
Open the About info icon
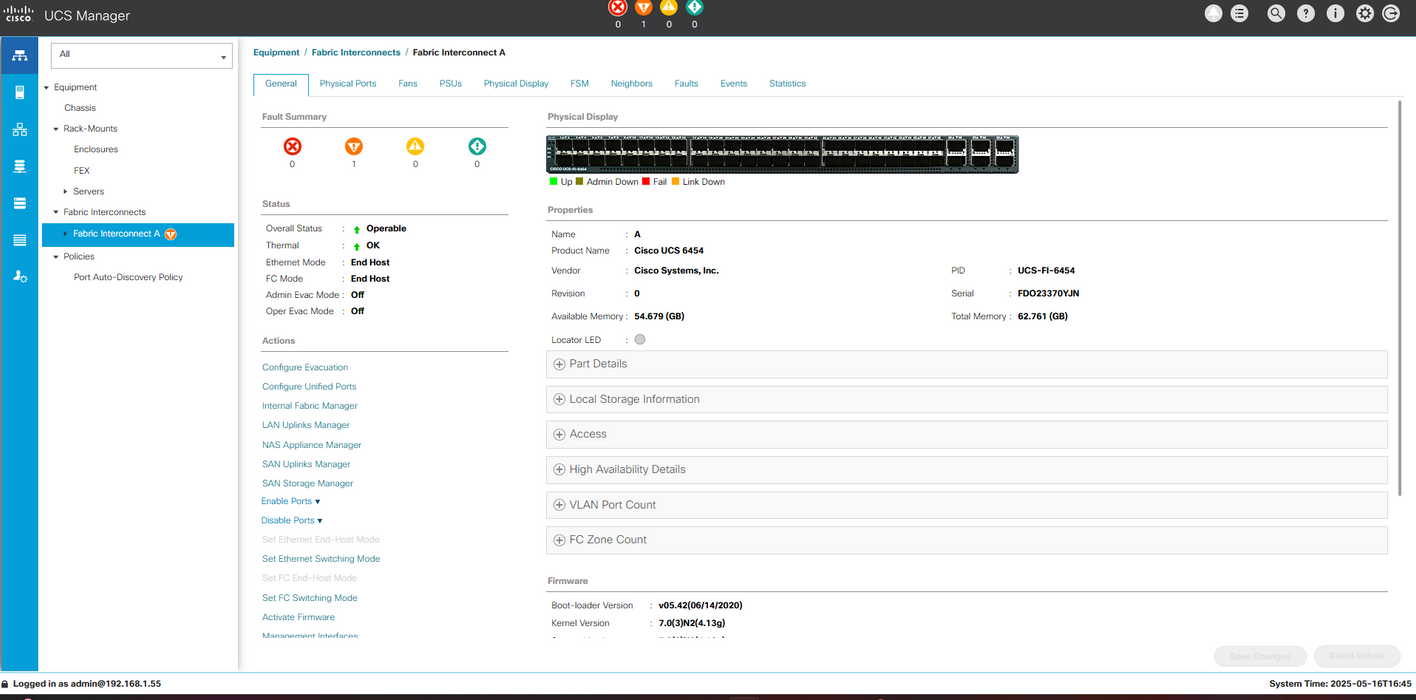tap(1335, 14)
